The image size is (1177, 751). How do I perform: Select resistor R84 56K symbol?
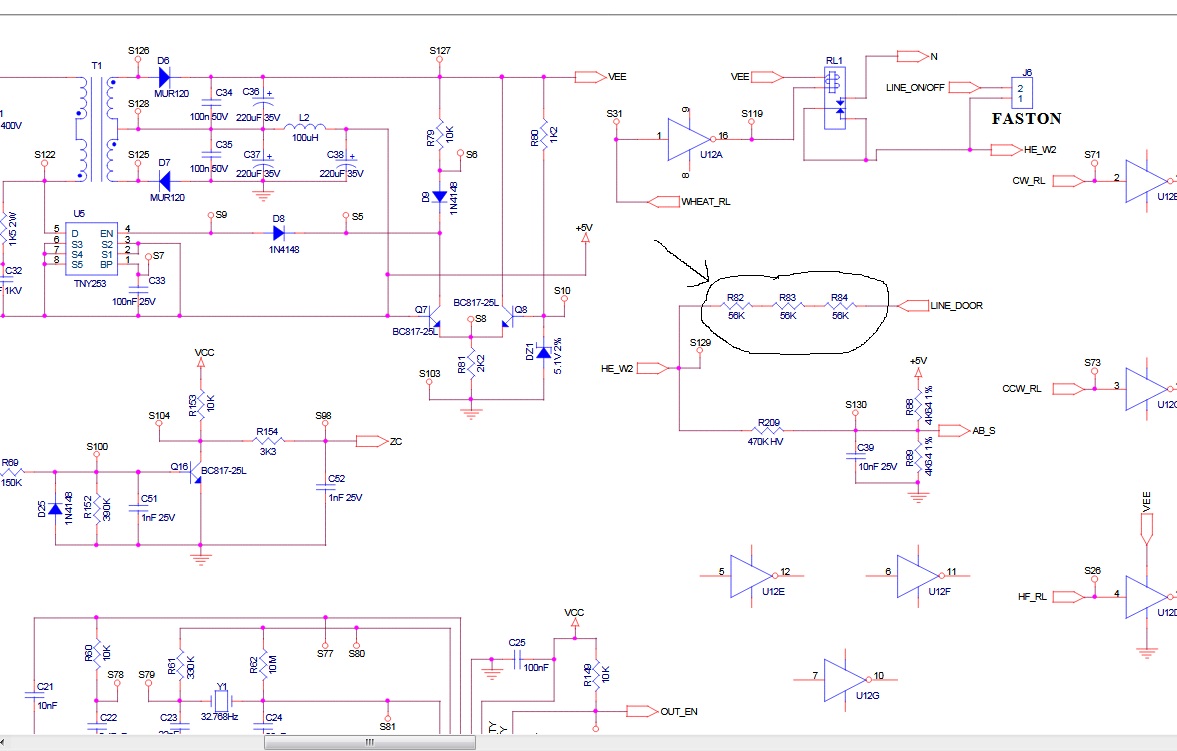[839, 306]
